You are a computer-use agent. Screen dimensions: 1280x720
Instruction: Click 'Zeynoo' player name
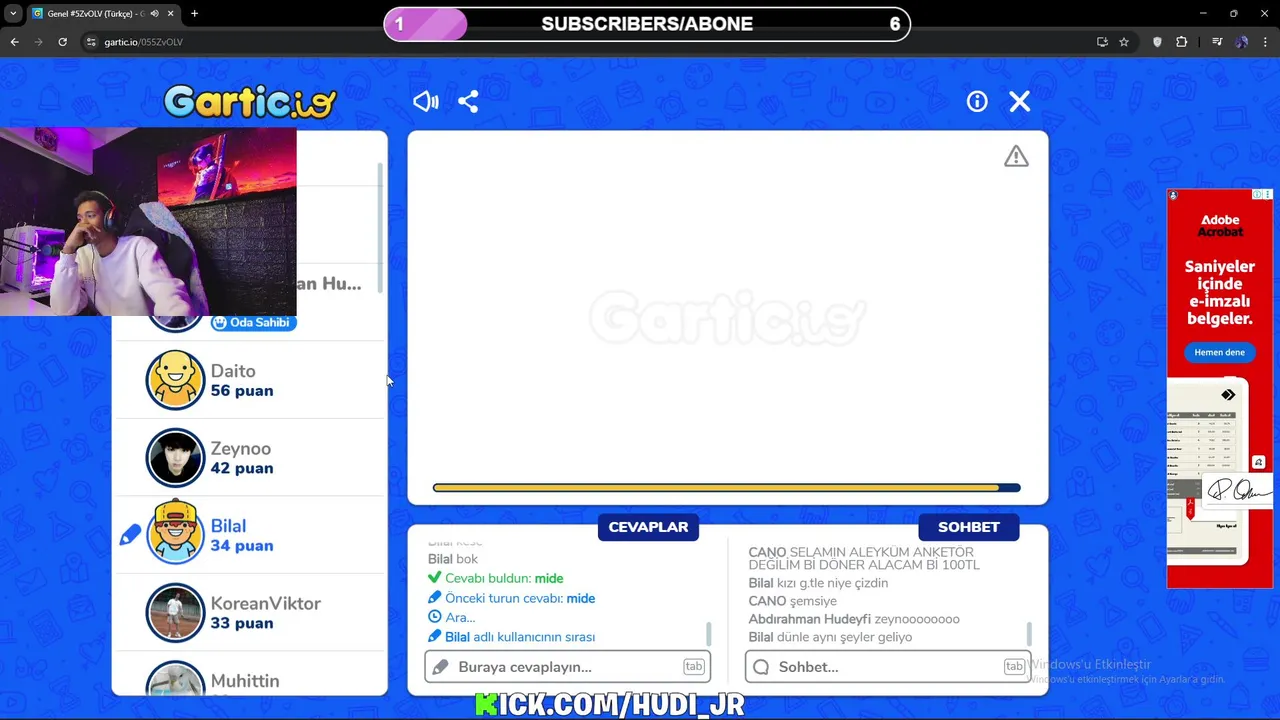coord(240,449)
